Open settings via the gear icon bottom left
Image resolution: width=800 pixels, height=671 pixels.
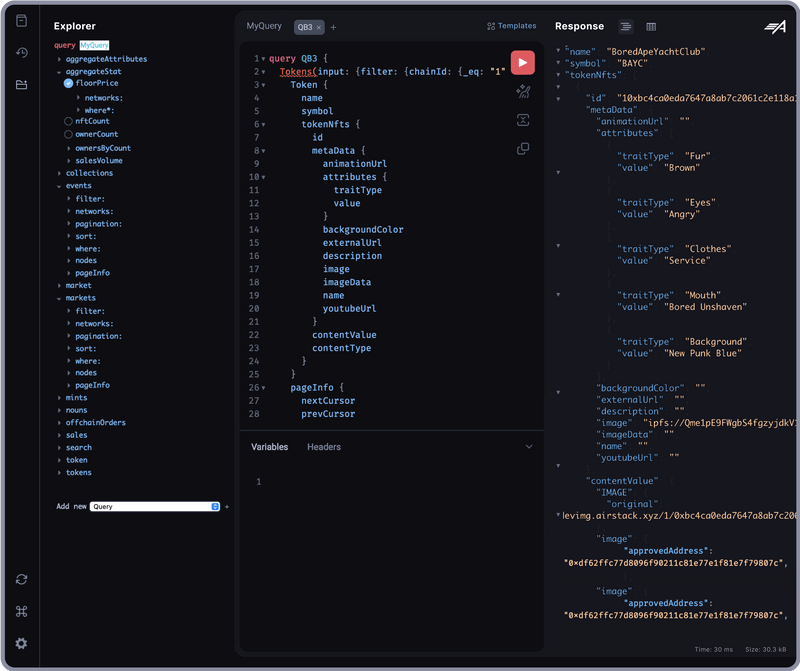[21, 643]
